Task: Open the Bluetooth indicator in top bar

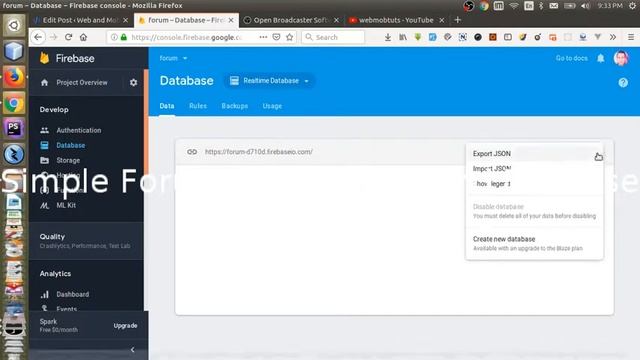Action: [x=541, y=6]
